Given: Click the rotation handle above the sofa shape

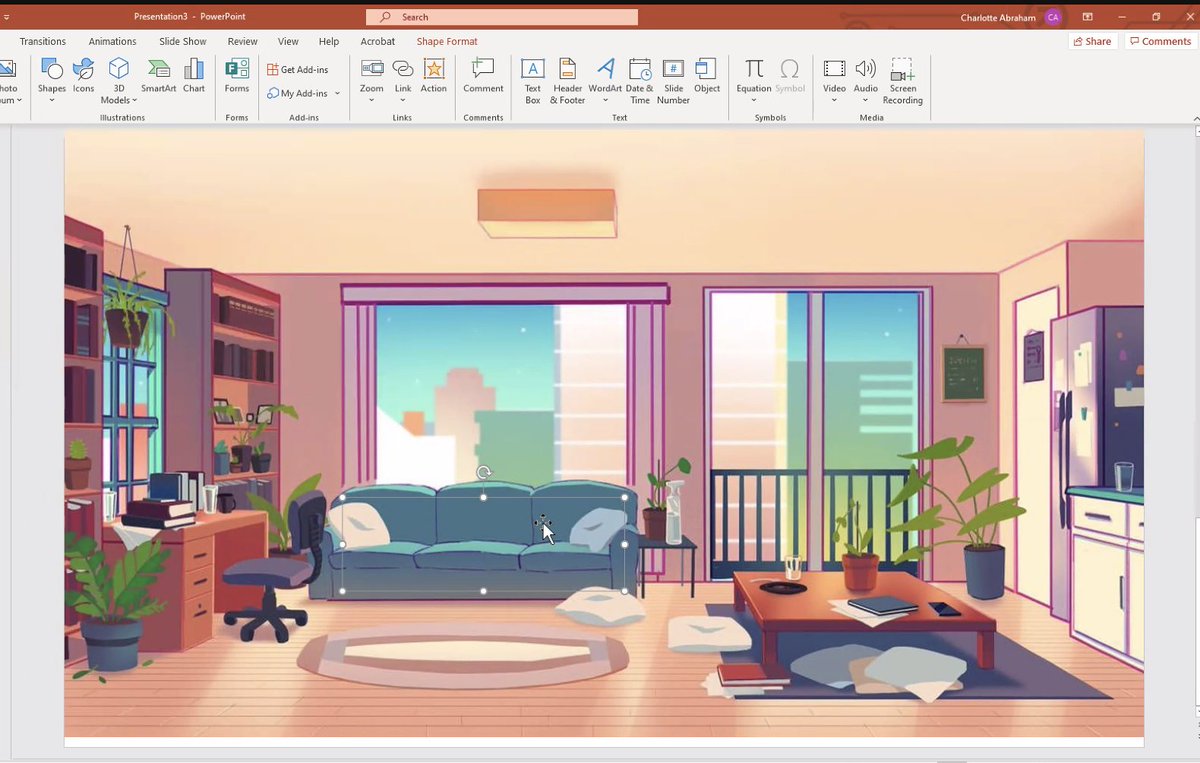Looking at the screenshot, I should [484, 472].
